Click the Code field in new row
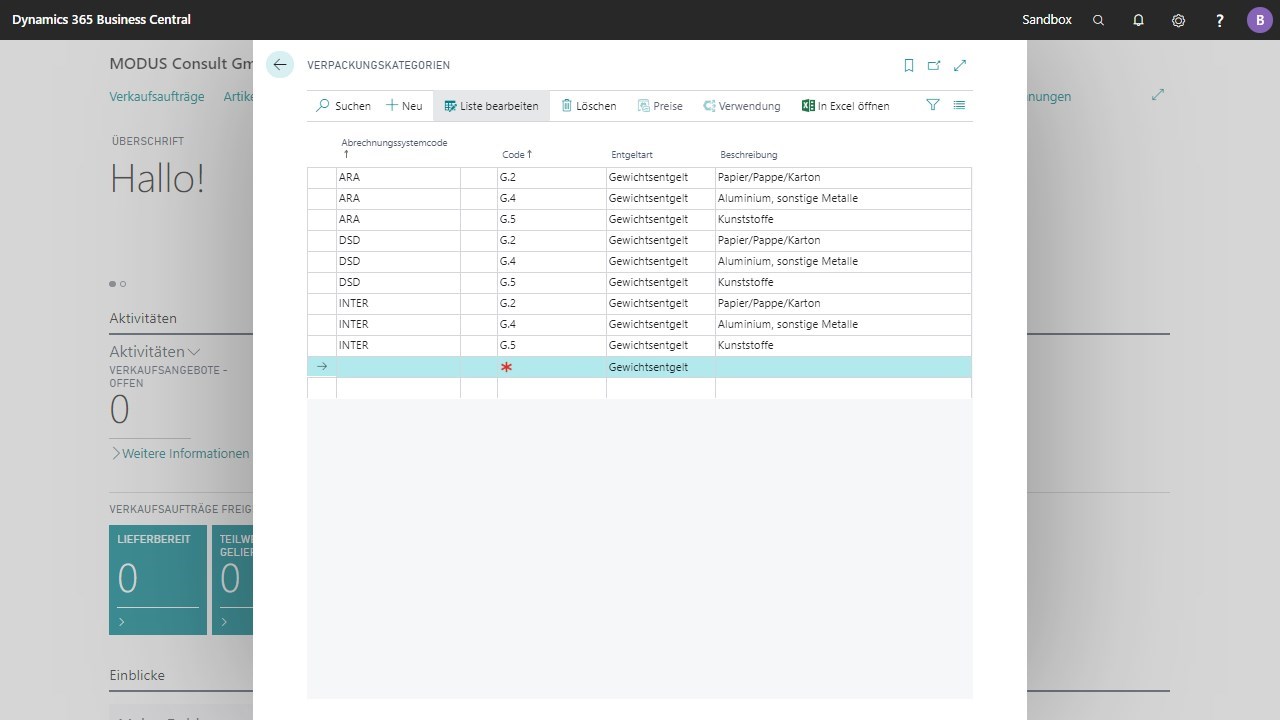The height and width of the screenshot is (720, 1280). click(552, 367)
